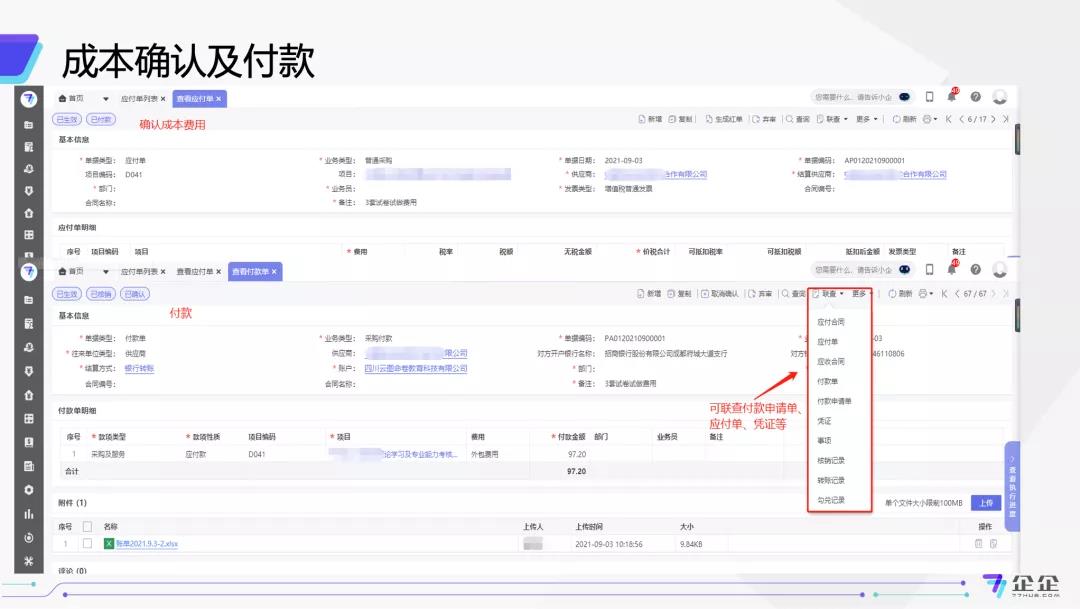This screenshot has width=1080, height=609.
Task: Open the bar chart icon in left sidebar
Action: coord(29,514)
